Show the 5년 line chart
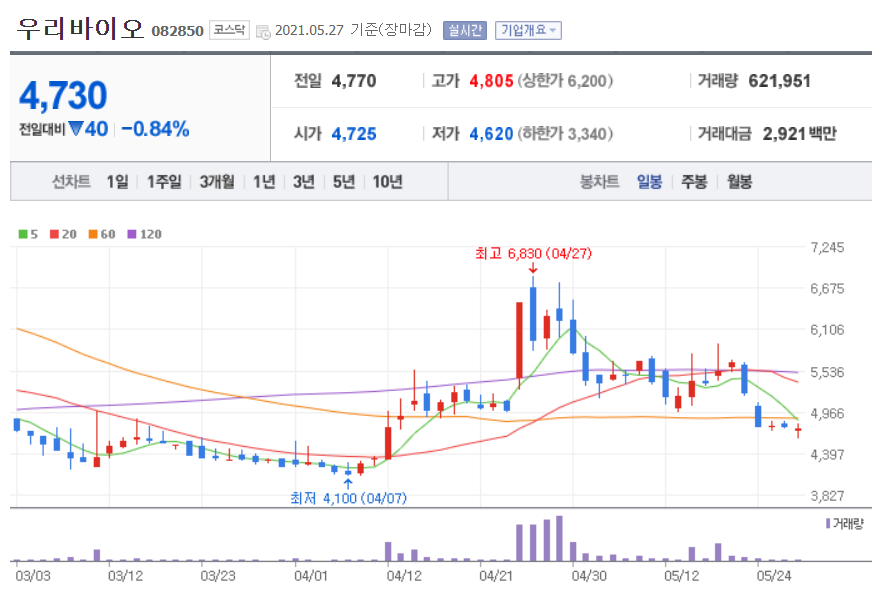 [x=344, y=181]
